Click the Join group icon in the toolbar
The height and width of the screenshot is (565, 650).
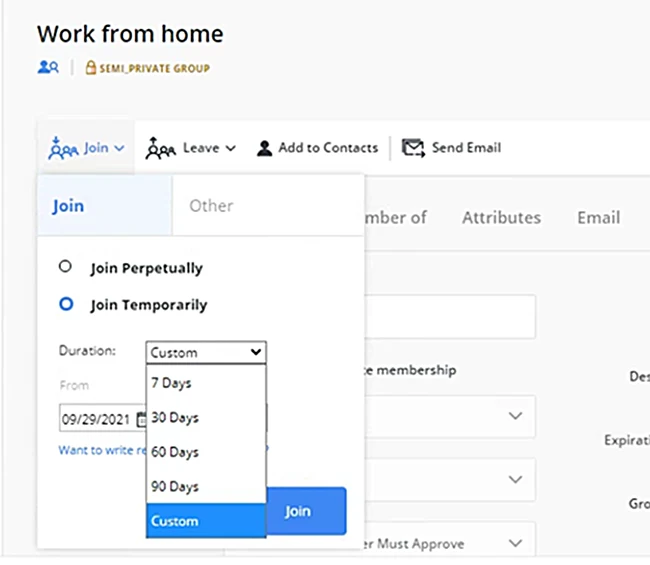click(x=63, y=148)
